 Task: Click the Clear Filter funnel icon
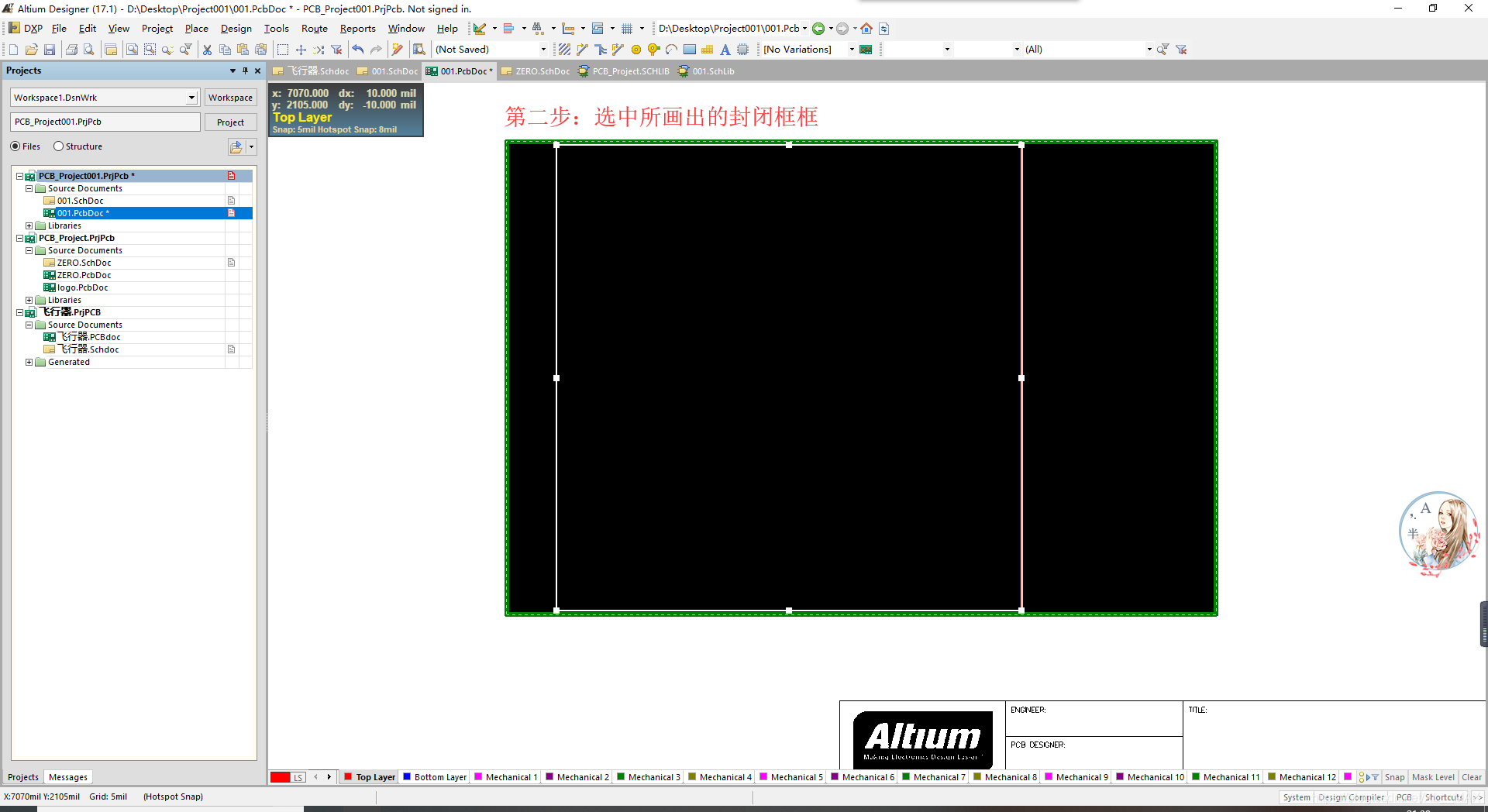(336, 50)
